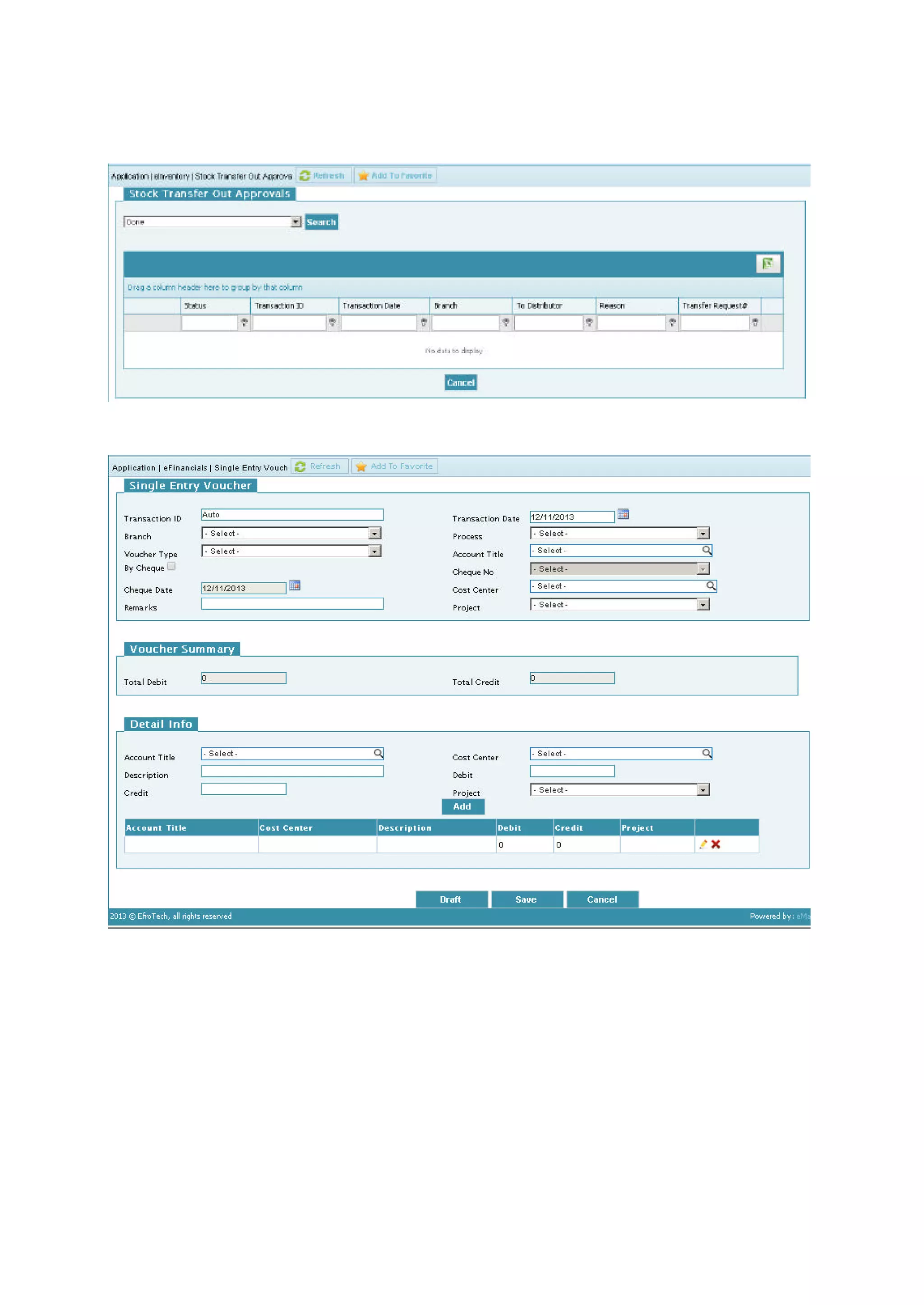Click the Add button in Detail Info
Viewport: 924px width, 1305px height.
(x=462, y=807)
